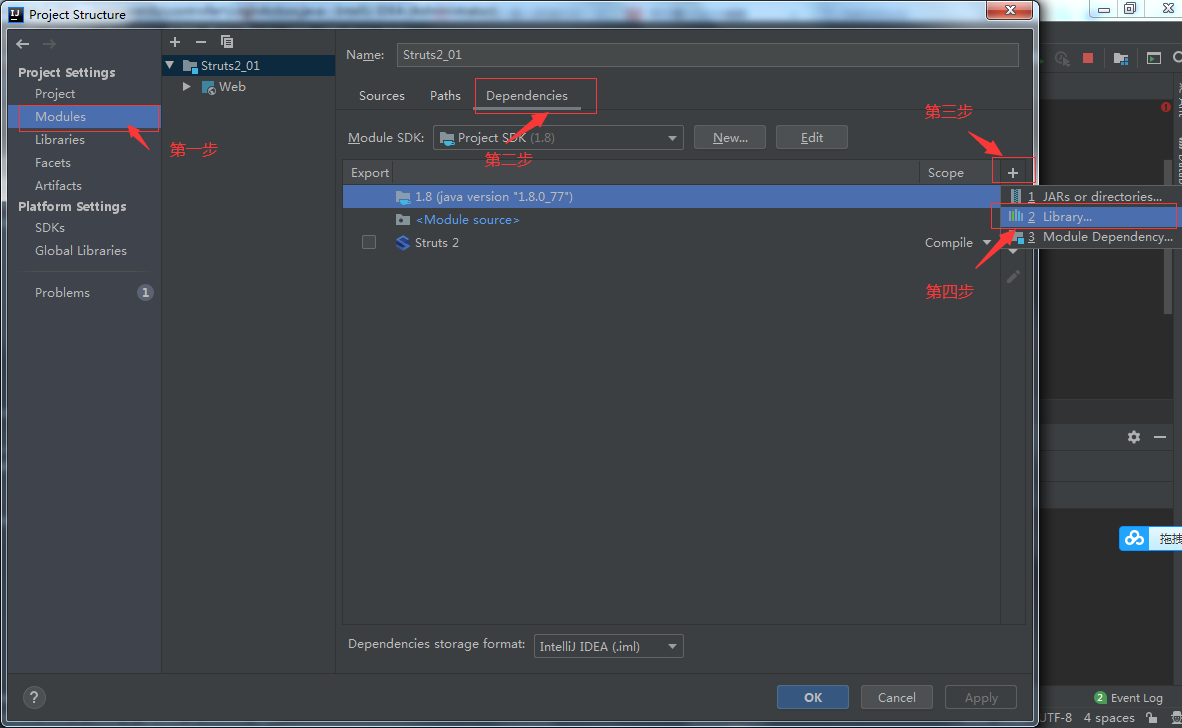This screenshot has height=728, width=1182.
Task: Click the red error indicator in editor
Action: coord(1165,107)
